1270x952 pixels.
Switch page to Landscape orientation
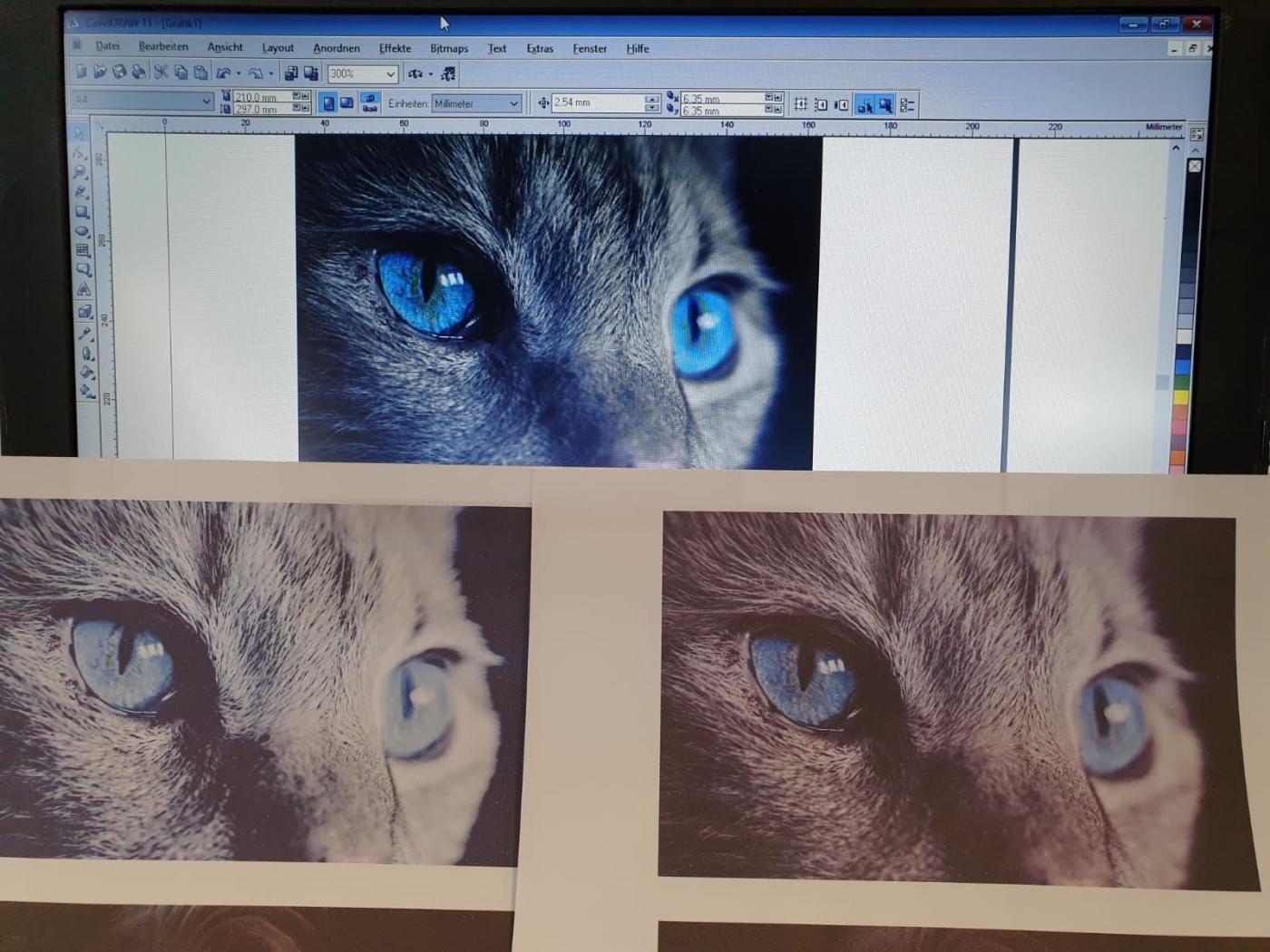tap(347, 102)
